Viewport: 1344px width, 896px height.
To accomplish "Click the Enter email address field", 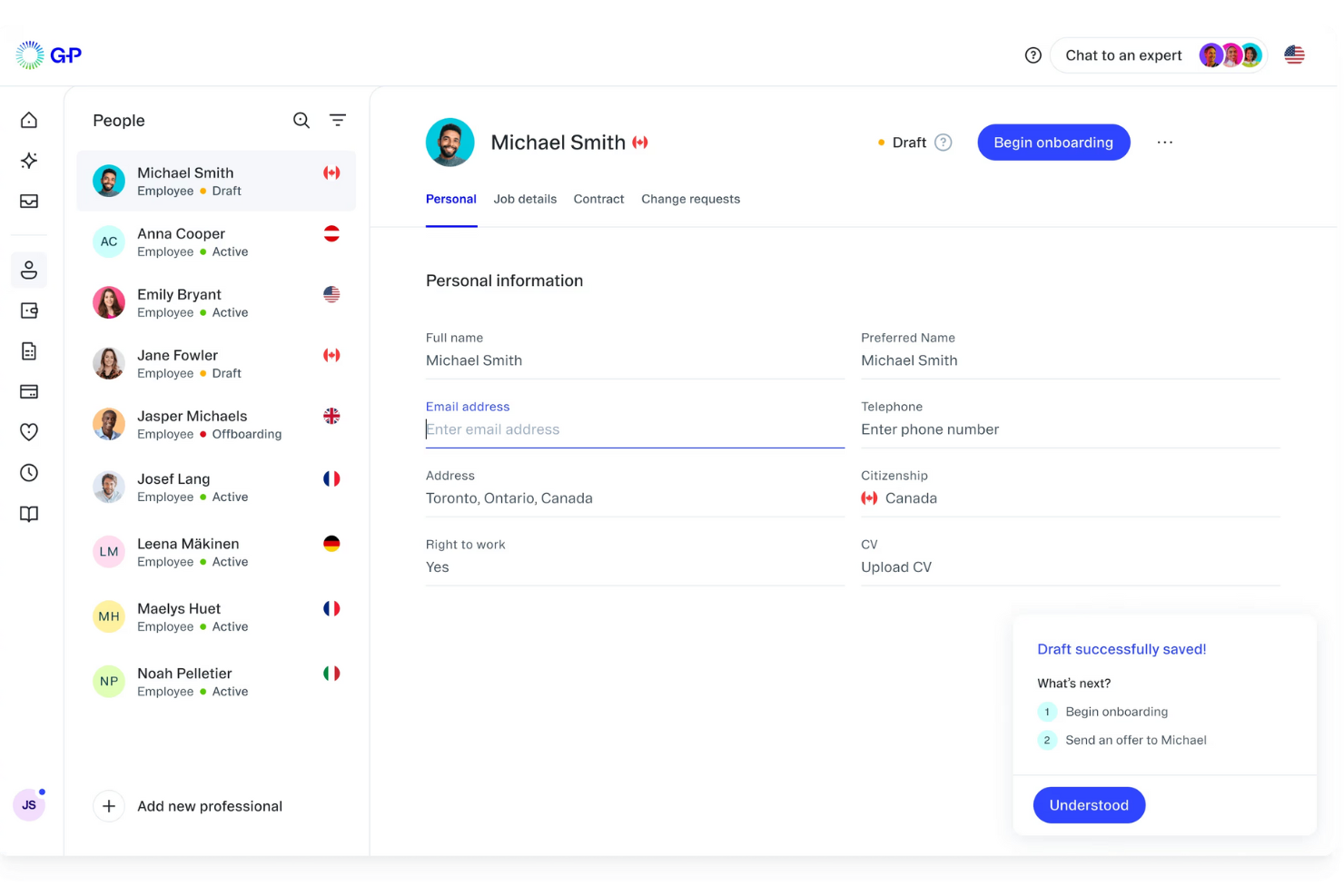I will pos(634,429).
